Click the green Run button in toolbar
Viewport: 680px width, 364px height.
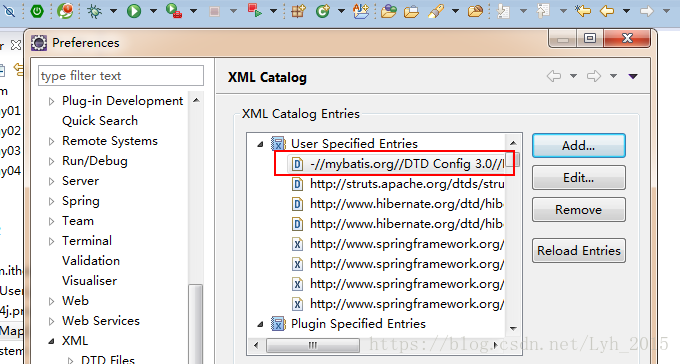coord(134,11)
